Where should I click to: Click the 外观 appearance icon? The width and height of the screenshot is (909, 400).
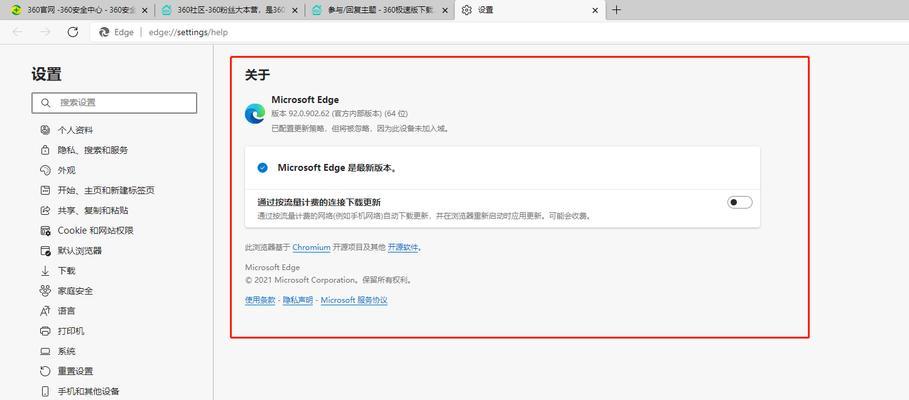tap(45, 170)
